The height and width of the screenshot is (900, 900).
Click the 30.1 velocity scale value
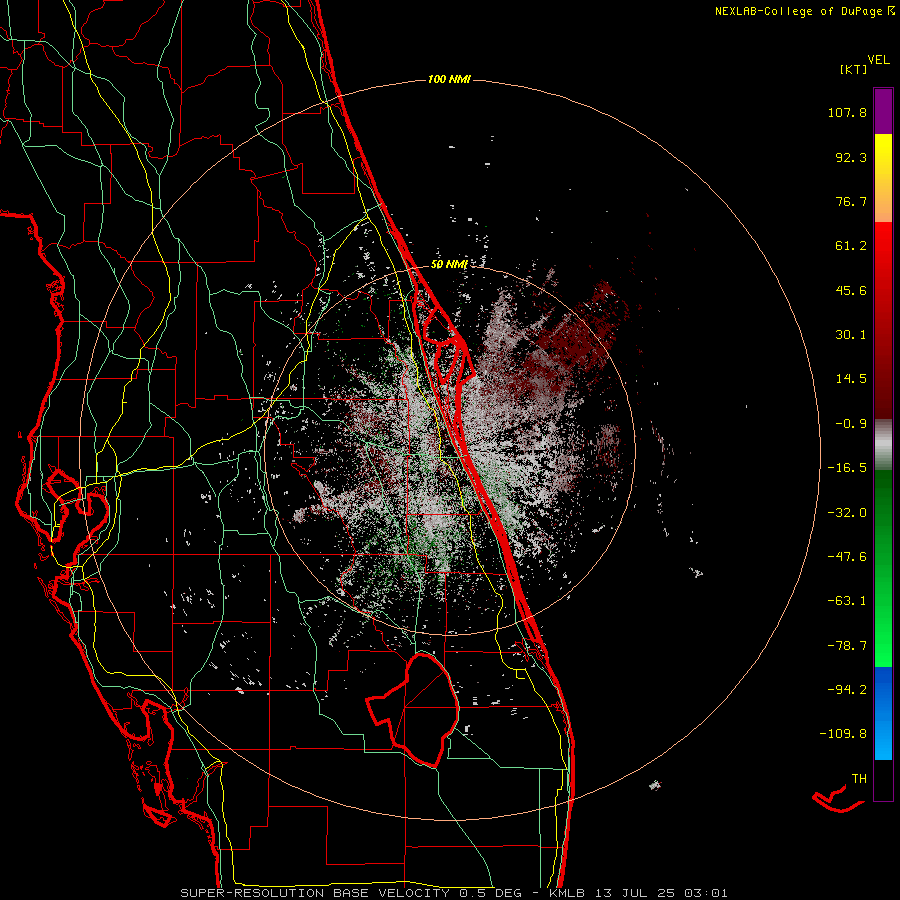click(x=851, y=335)
